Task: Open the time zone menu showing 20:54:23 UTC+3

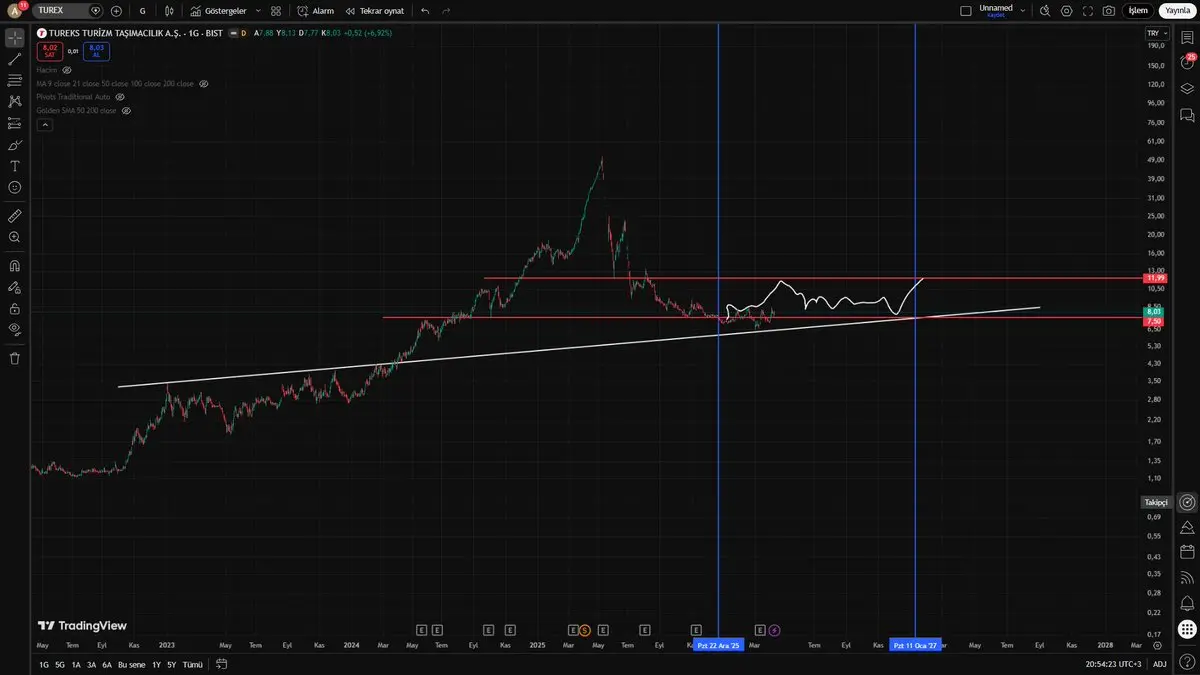Action: pos(1114,664)
